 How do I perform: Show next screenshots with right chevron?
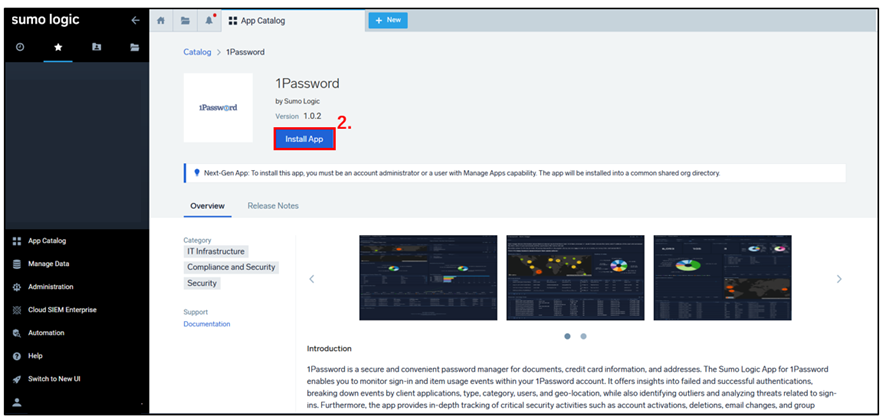839,279
